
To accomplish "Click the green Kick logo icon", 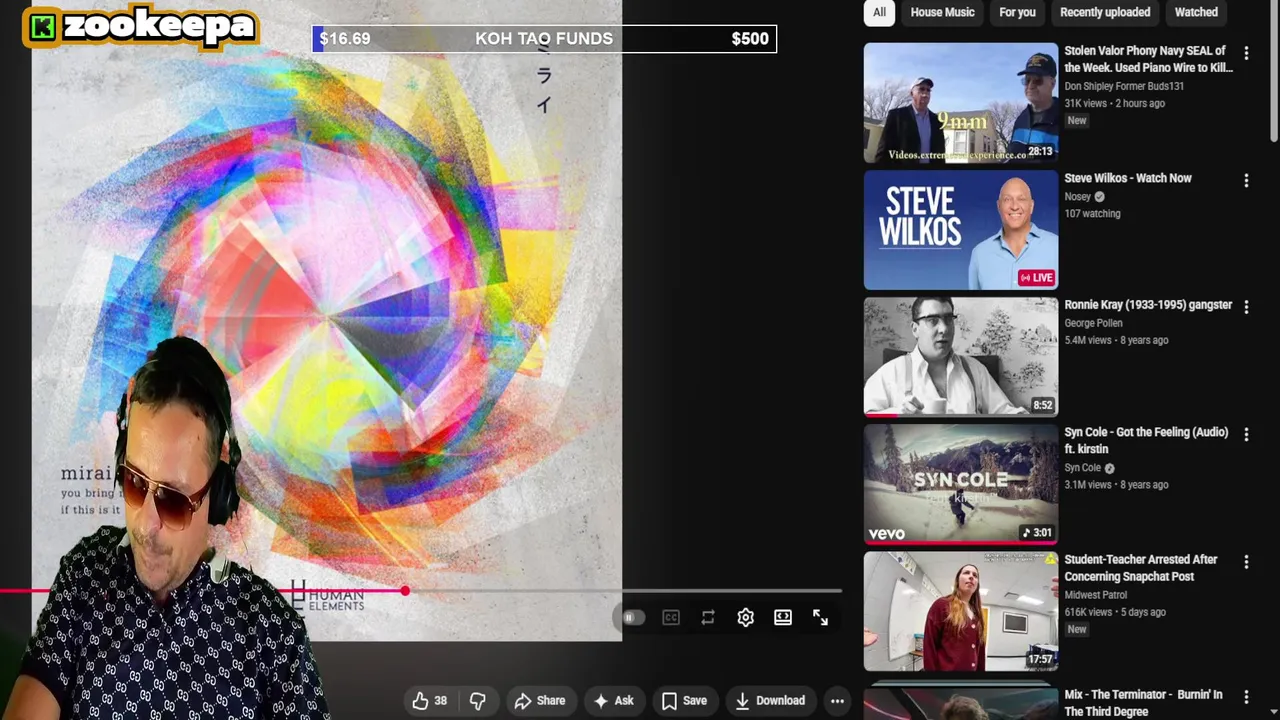I will tap(42, 27).
